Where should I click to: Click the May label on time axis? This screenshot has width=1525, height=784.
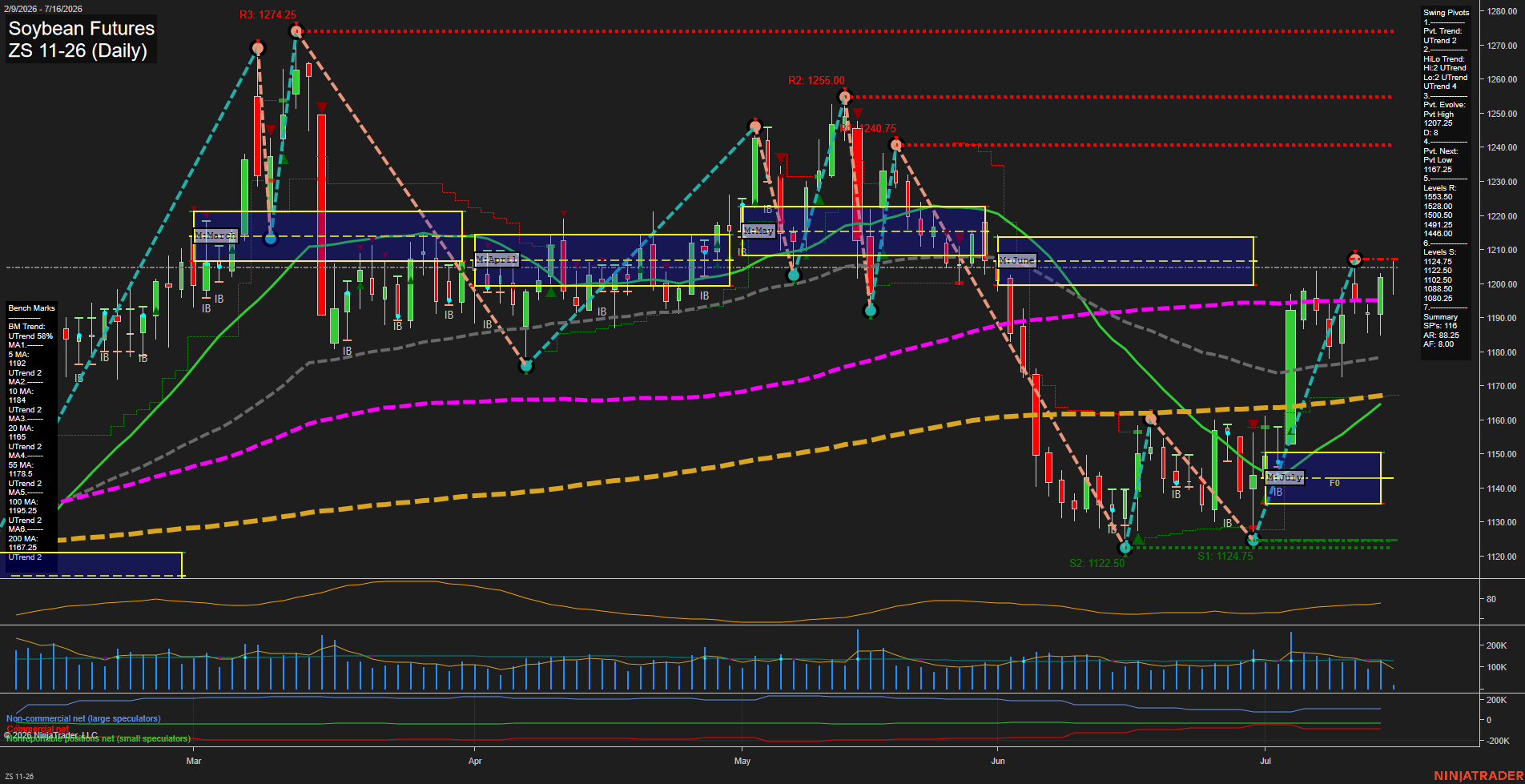coord(742,761)
